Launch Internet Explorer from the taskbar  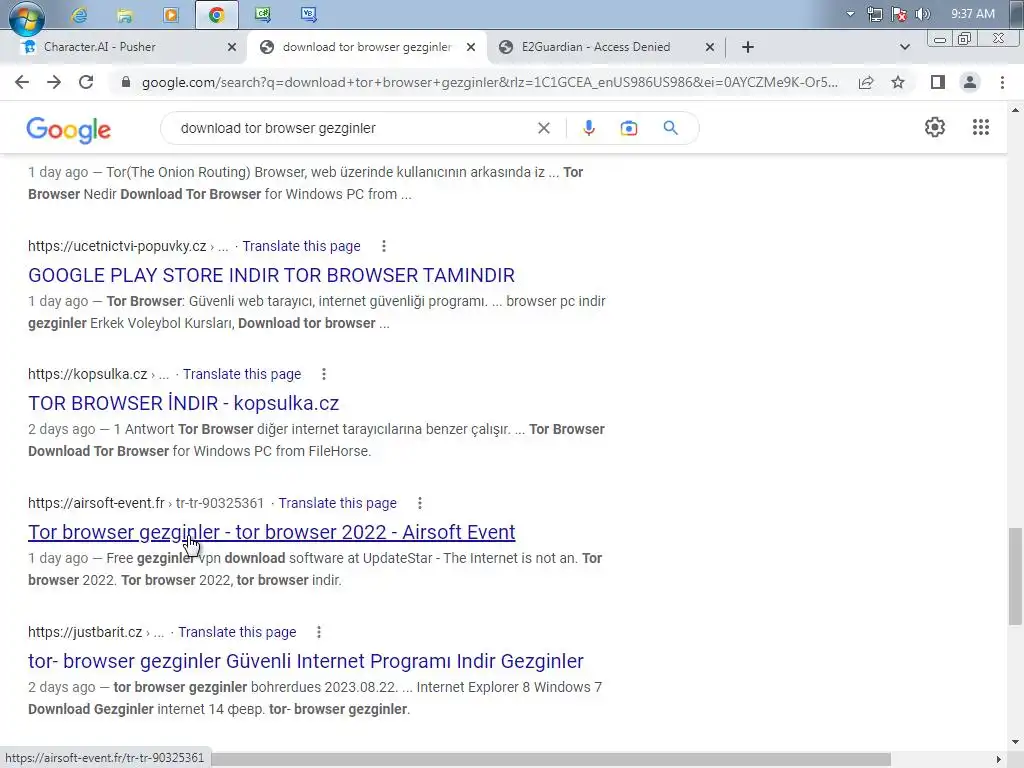pos(80,14)
